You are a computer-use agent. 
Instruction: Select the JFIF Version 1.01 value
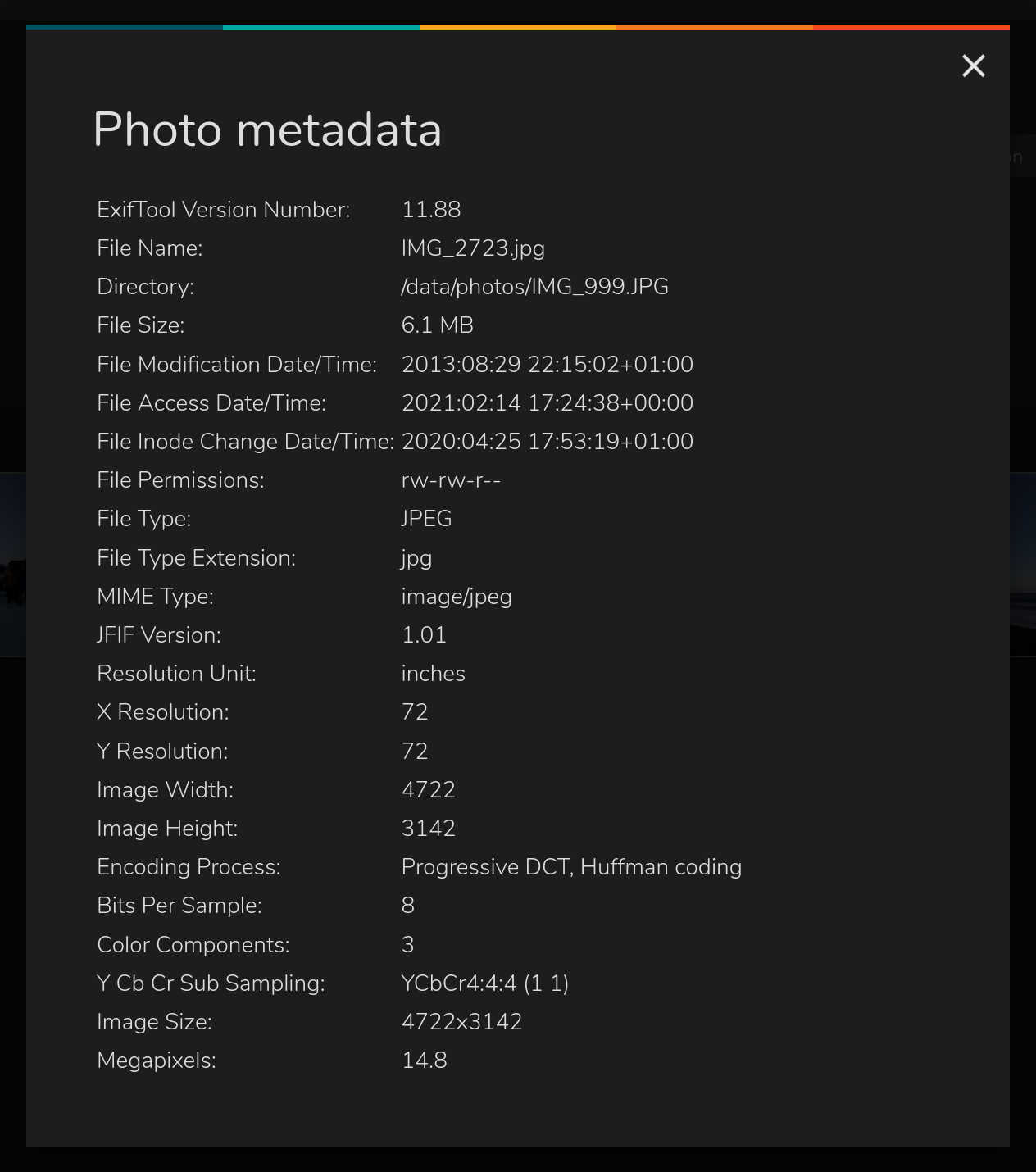[424, 634]
